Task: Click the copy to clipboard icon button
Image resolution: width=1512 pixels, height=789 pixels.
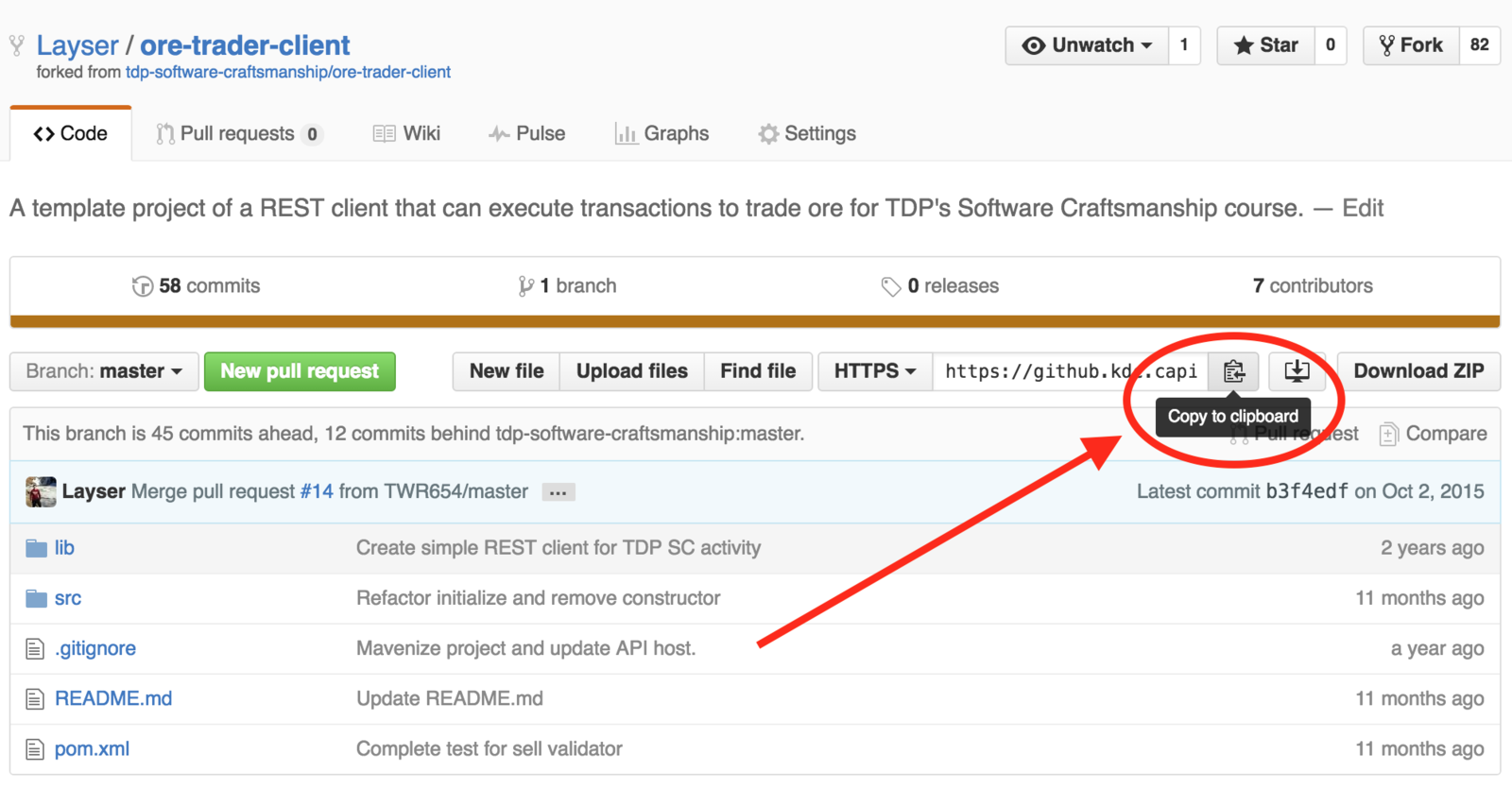Action: [1233, 371]
